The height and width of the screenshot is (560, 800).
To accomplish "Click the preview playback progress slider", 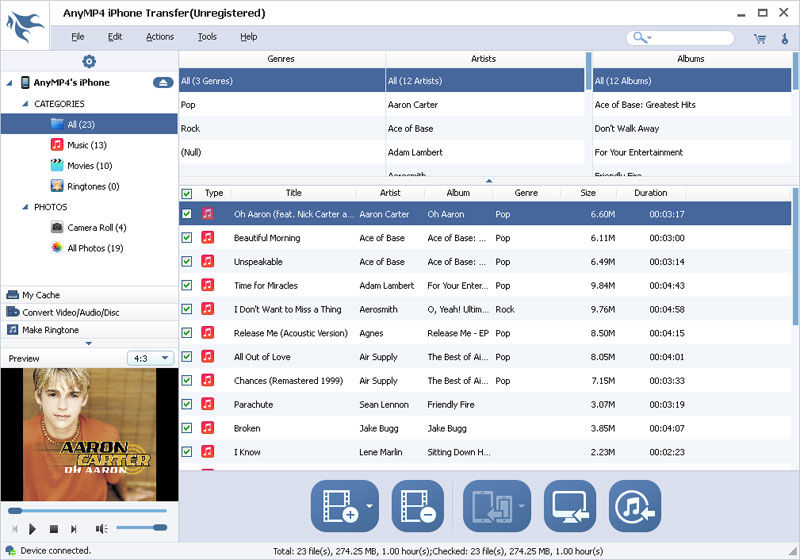I will tap(87, 511).
